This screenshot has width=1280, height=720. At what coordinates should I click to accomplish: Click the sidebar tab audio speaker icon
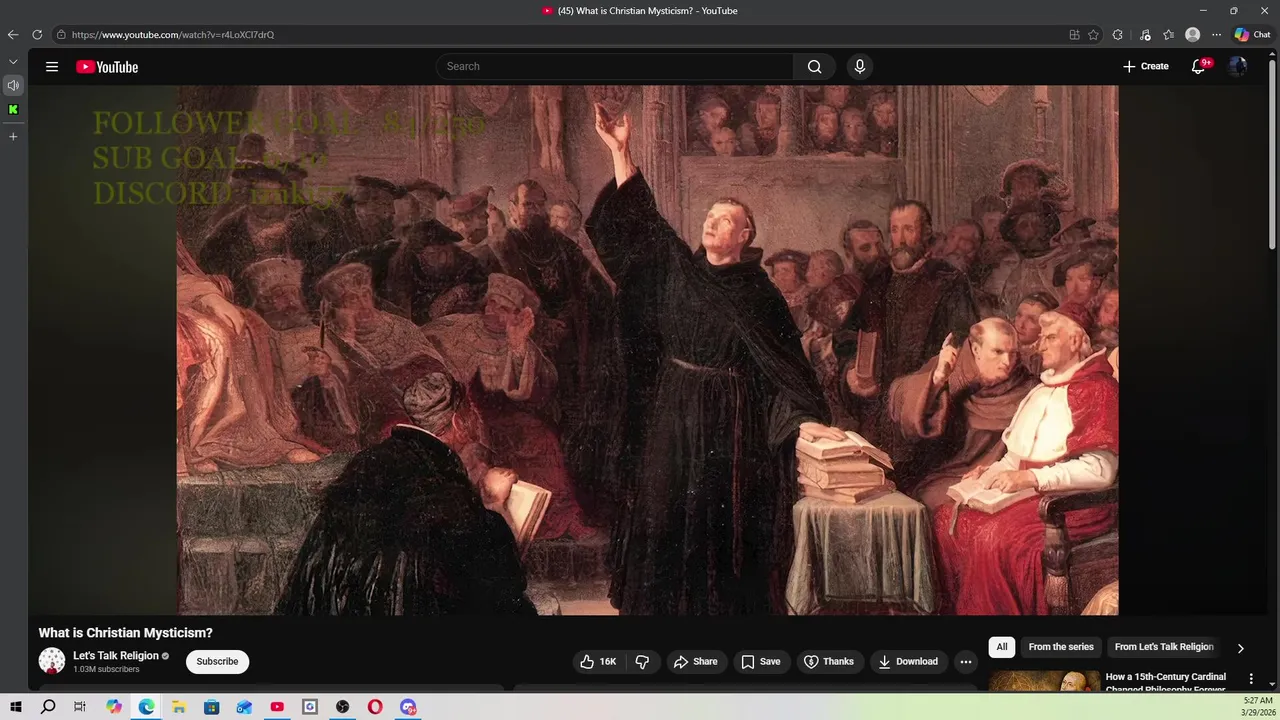[x=13, y=85]
